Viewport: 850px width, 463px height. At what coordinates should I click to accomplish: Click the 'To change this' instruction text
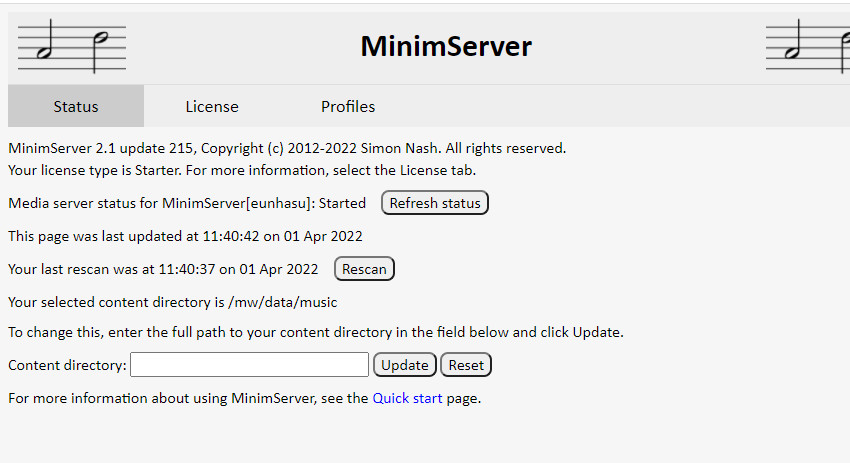point(315,332)
